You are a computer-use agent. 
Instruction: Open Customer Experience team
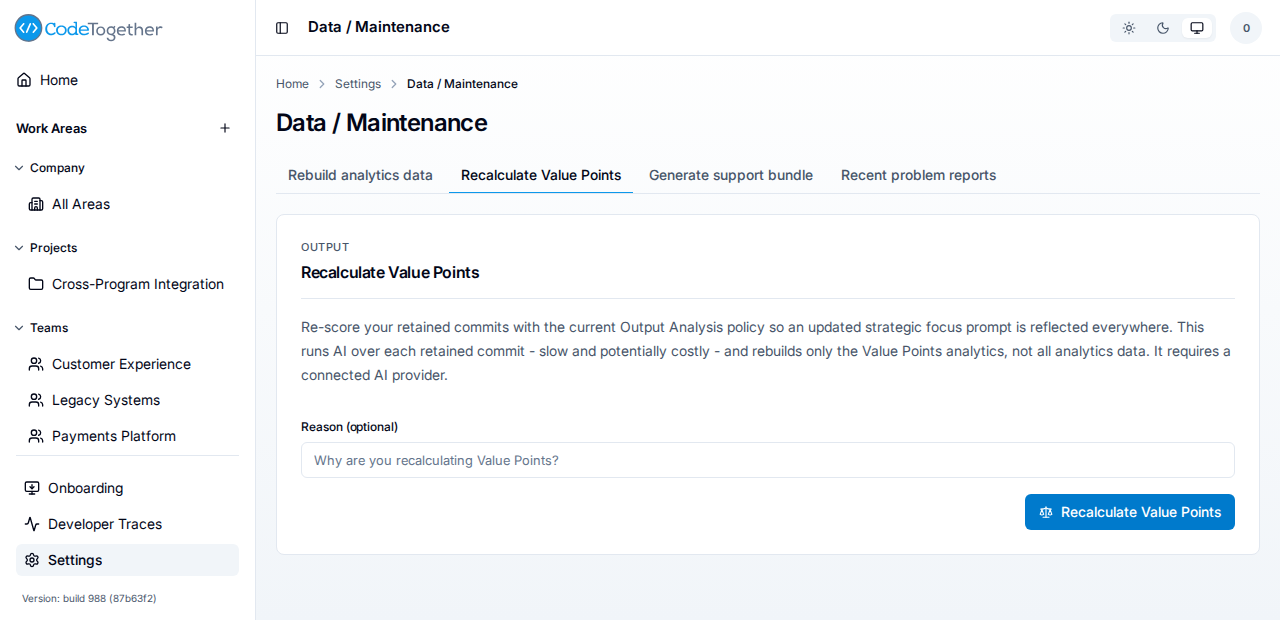click(127, 364)
